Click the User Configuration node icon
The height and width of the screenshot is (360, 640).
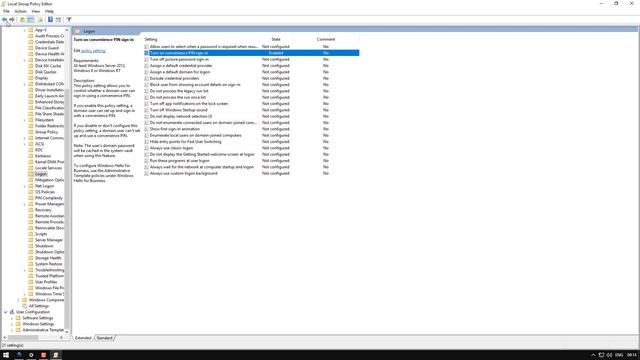[x=12, y=312]
